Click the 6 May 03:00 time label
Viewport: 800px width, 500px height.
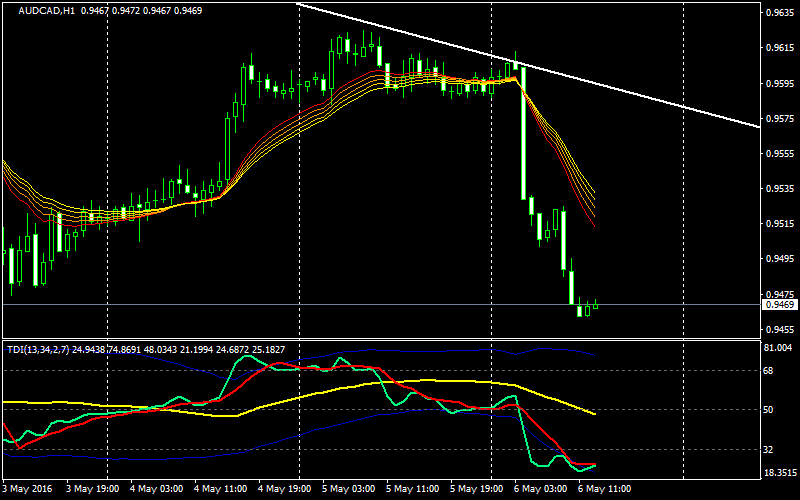click(538, 489)
